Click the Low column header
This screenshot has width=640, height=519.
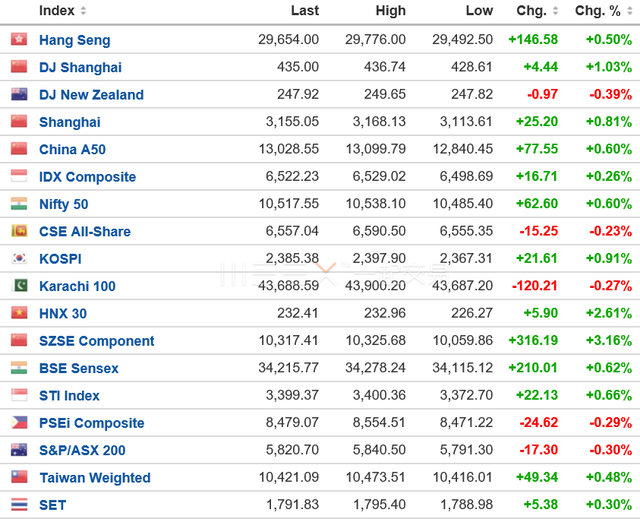[x=479, y=10]
